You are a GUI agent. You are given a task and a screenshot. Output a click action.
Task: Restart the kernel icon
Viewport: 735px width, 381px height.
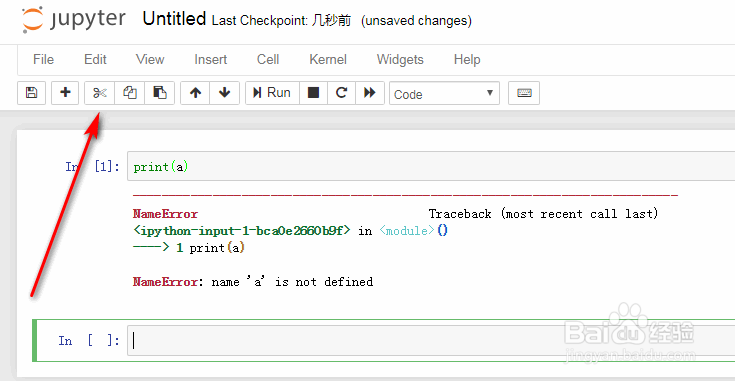pyautogui.click(x=341, y=93)
